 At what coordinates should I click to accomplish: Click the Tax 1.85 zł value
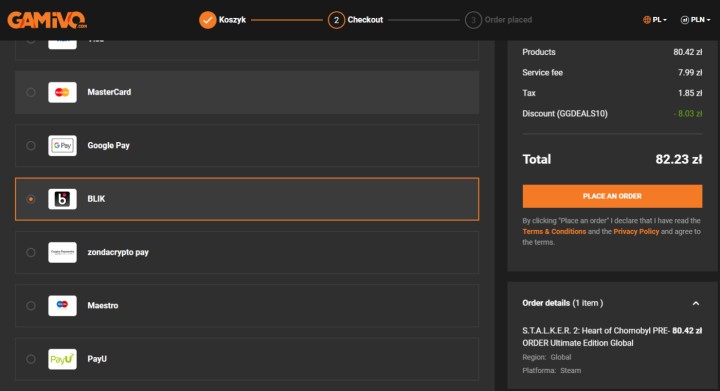click(x=690, y=93)
